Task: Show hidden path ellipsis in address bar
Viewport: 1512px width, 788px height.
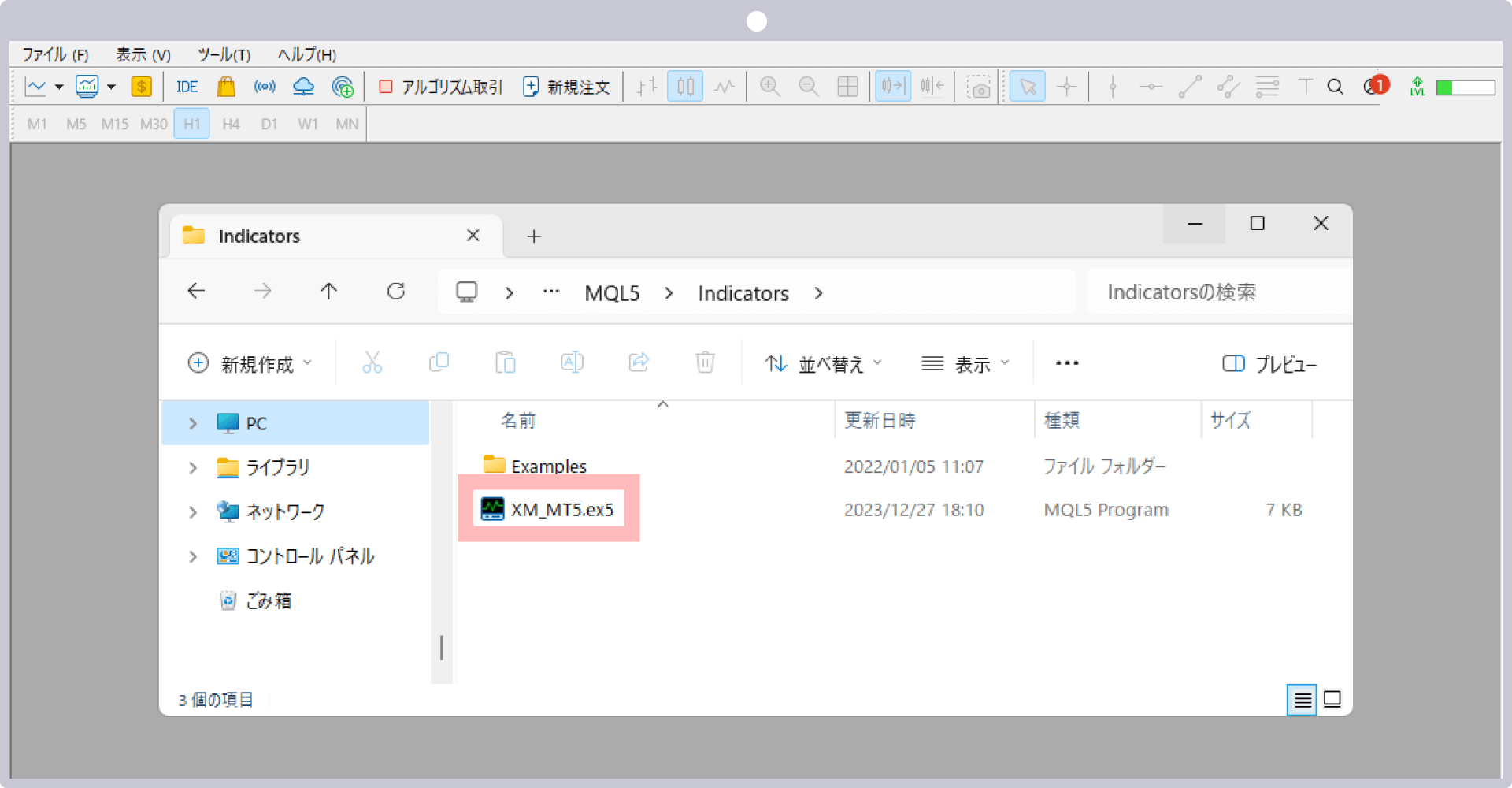Action: pos(551,292)
